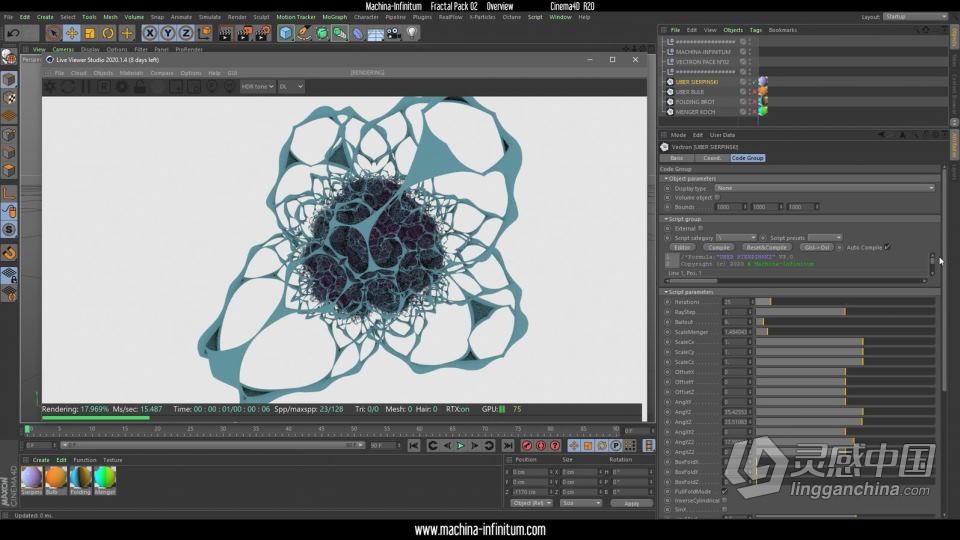Open the Display type dropdown
The image size is (960, 540).
click(825, 188)
